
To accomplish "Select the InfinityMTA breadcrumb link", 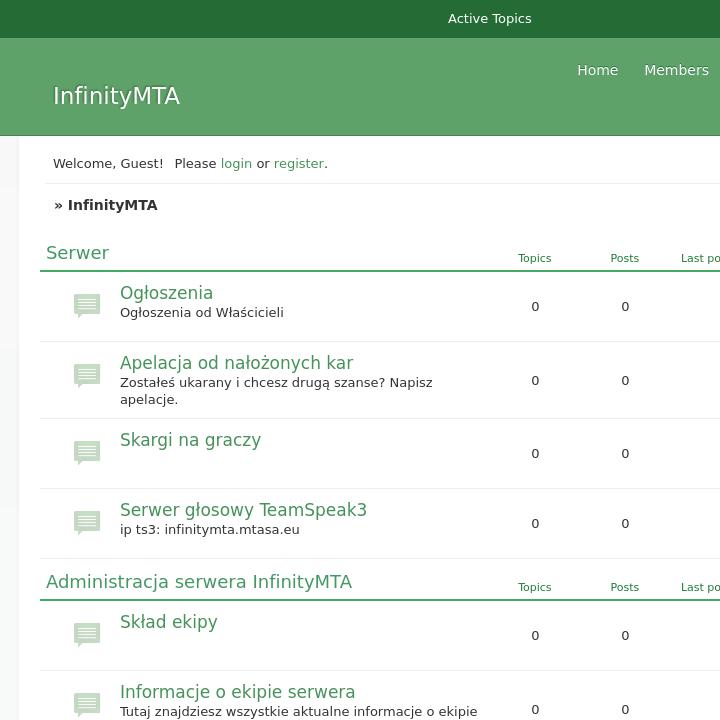I will coord(112,205).
